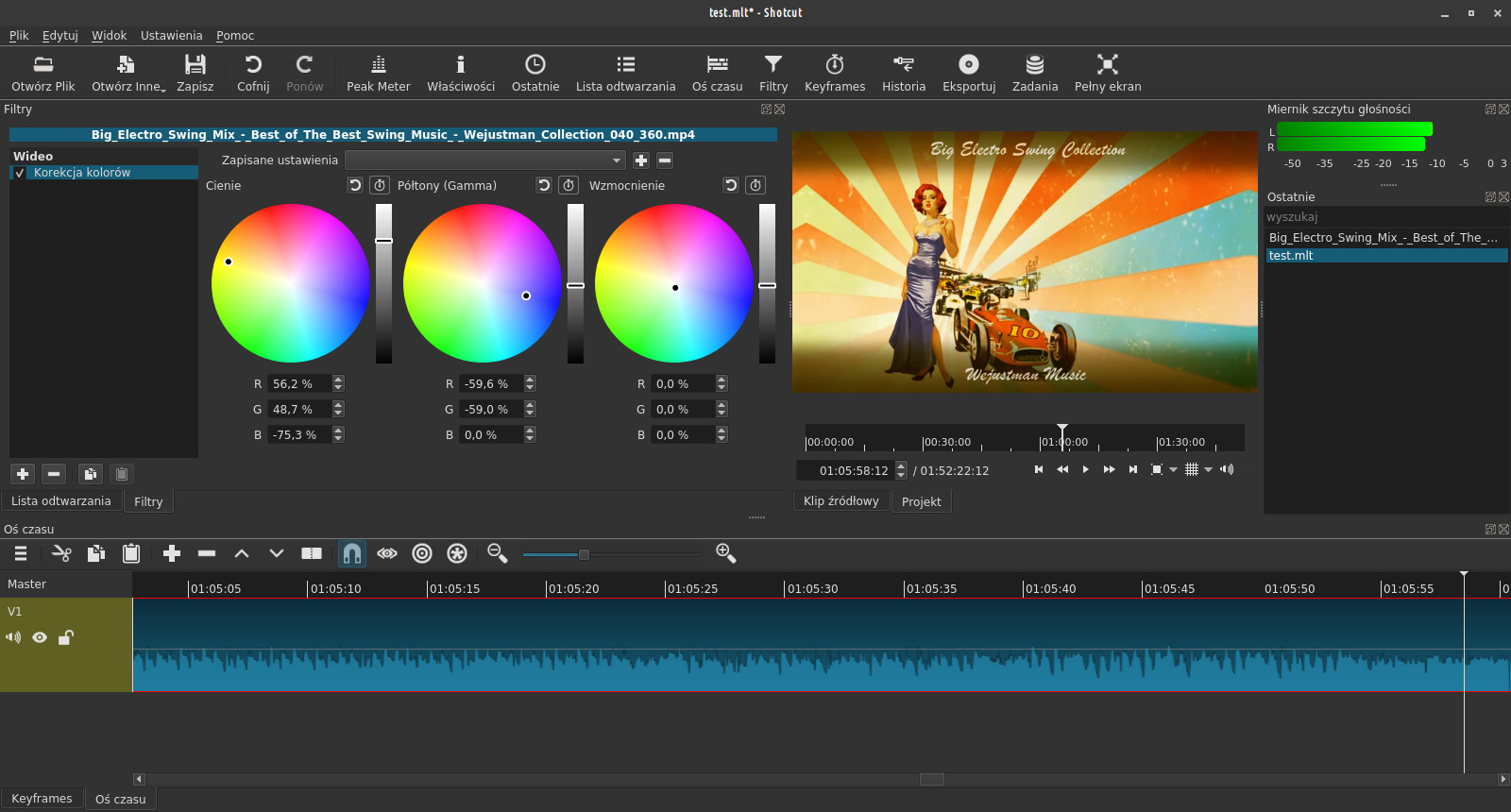1511x812 pixels.
Task: Increment Cienie R value stepper
Action: pos(338,380)
